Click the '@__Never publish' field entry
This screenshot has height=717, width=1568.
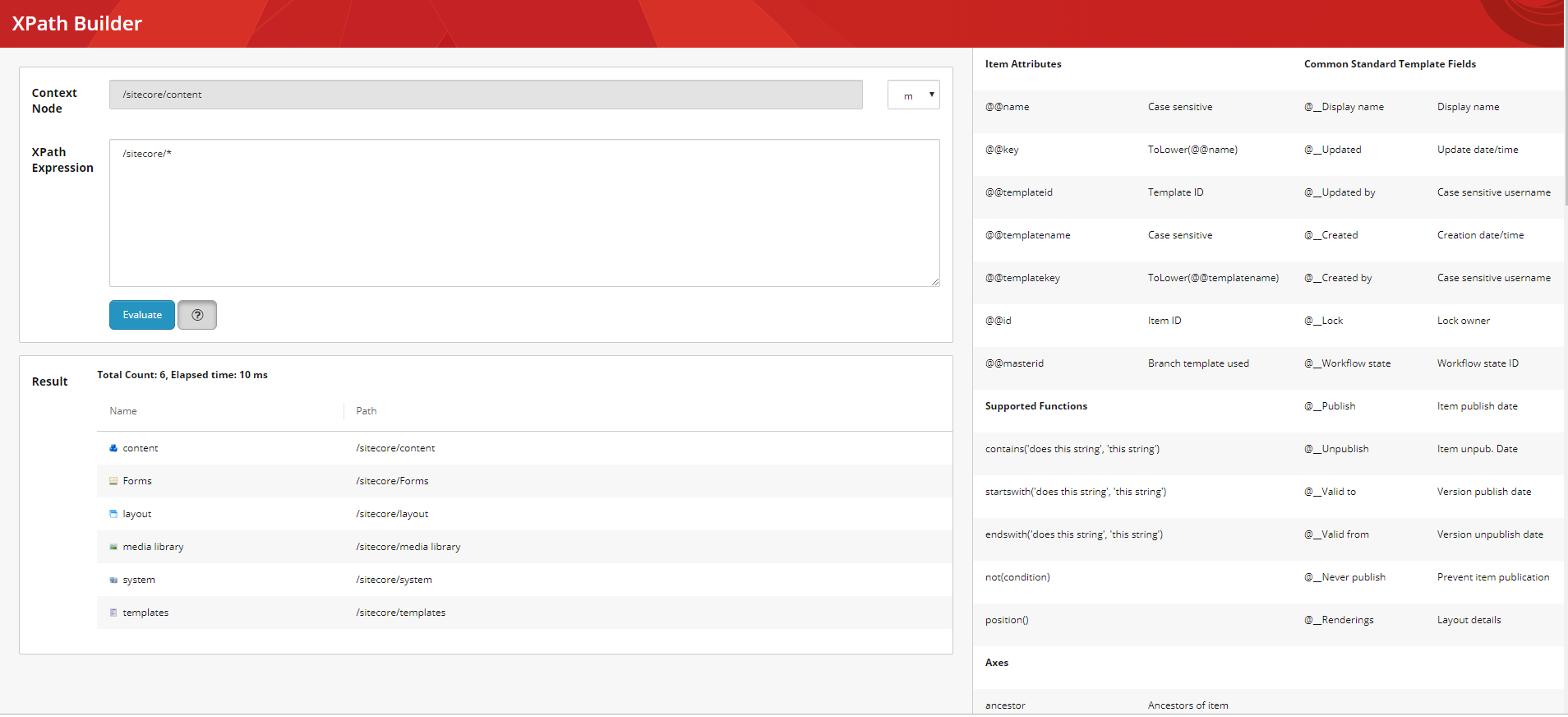click(x=1345, y=577)
